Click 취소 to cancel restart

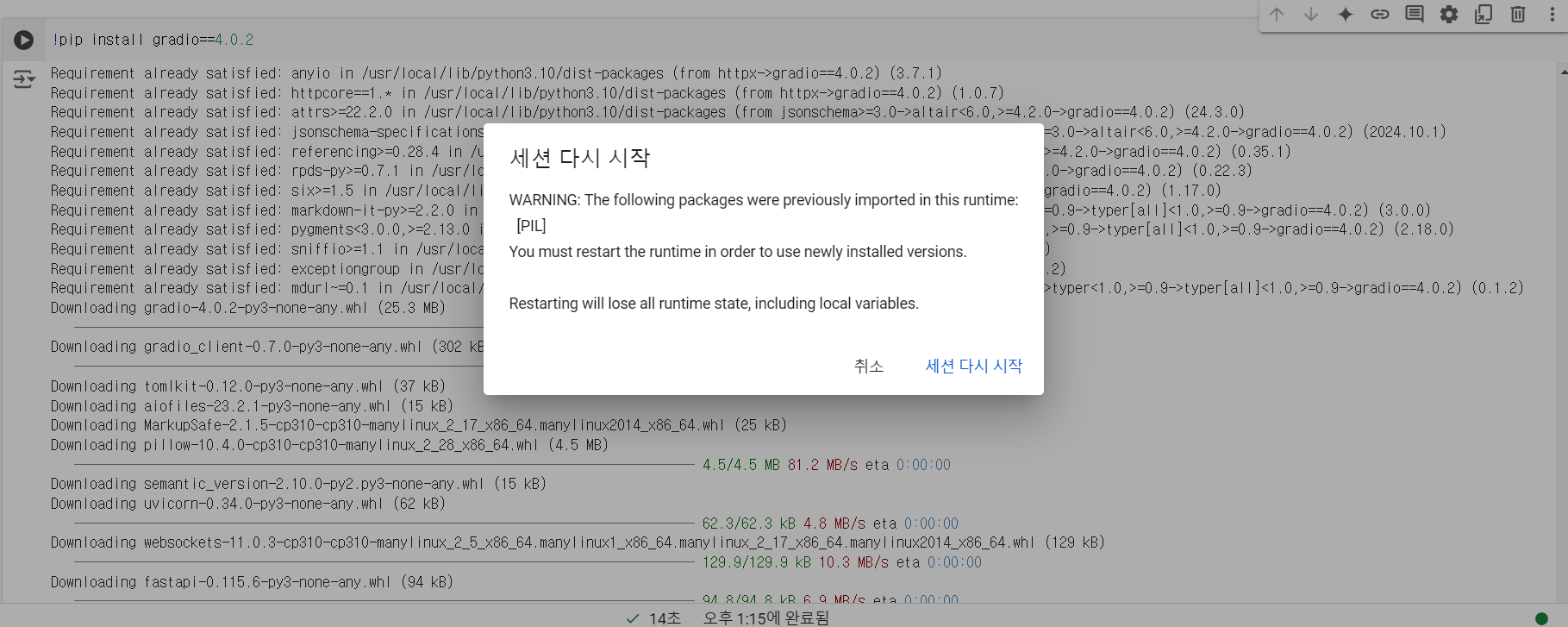[869, 366]
